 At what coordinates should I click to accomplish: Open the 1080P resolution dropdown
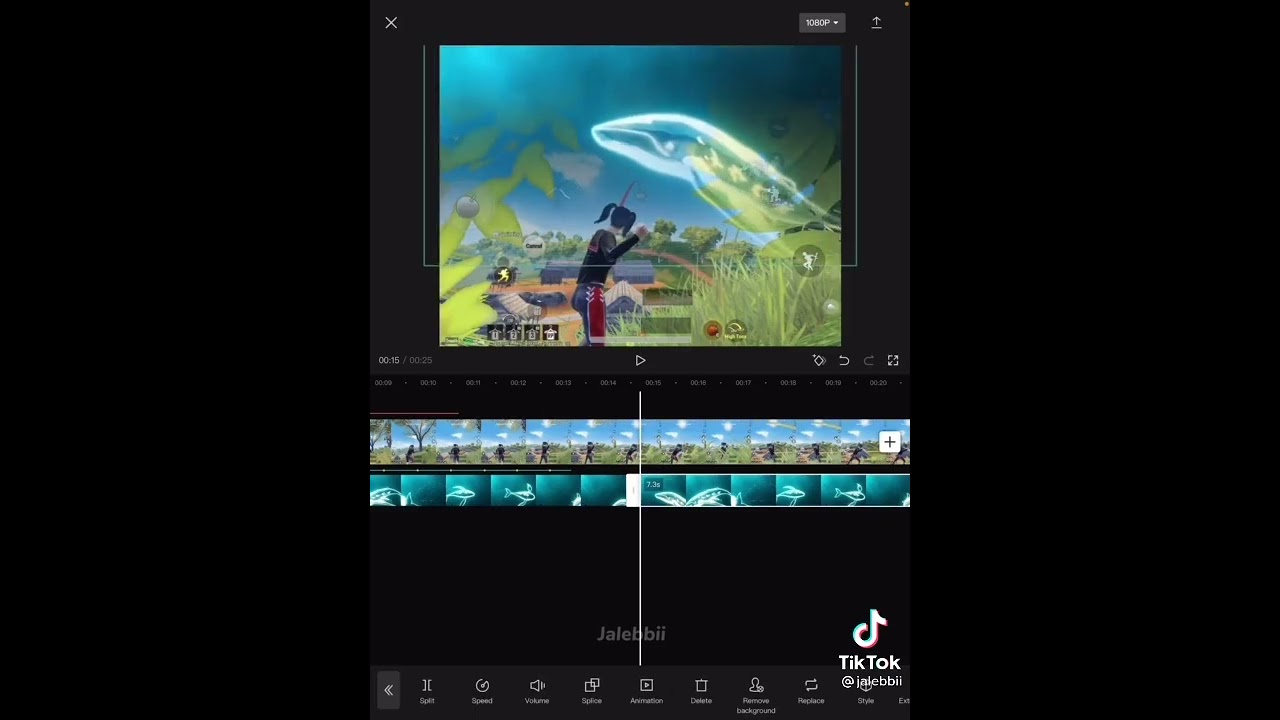[822, 22]
